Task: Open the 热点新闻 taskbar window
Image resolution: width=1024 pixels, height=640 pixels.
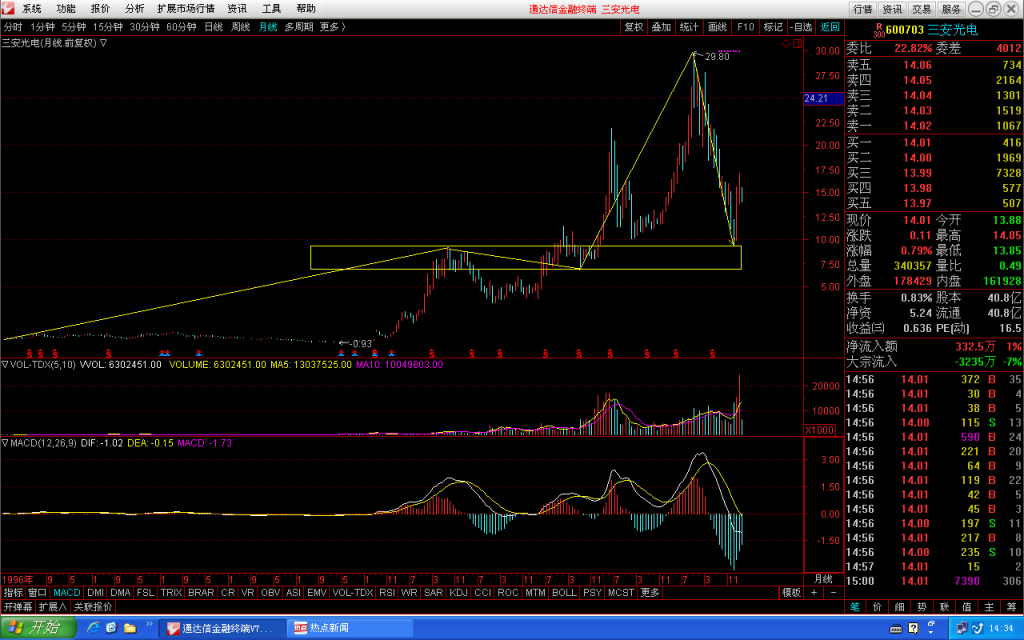Action: point(352,628)
